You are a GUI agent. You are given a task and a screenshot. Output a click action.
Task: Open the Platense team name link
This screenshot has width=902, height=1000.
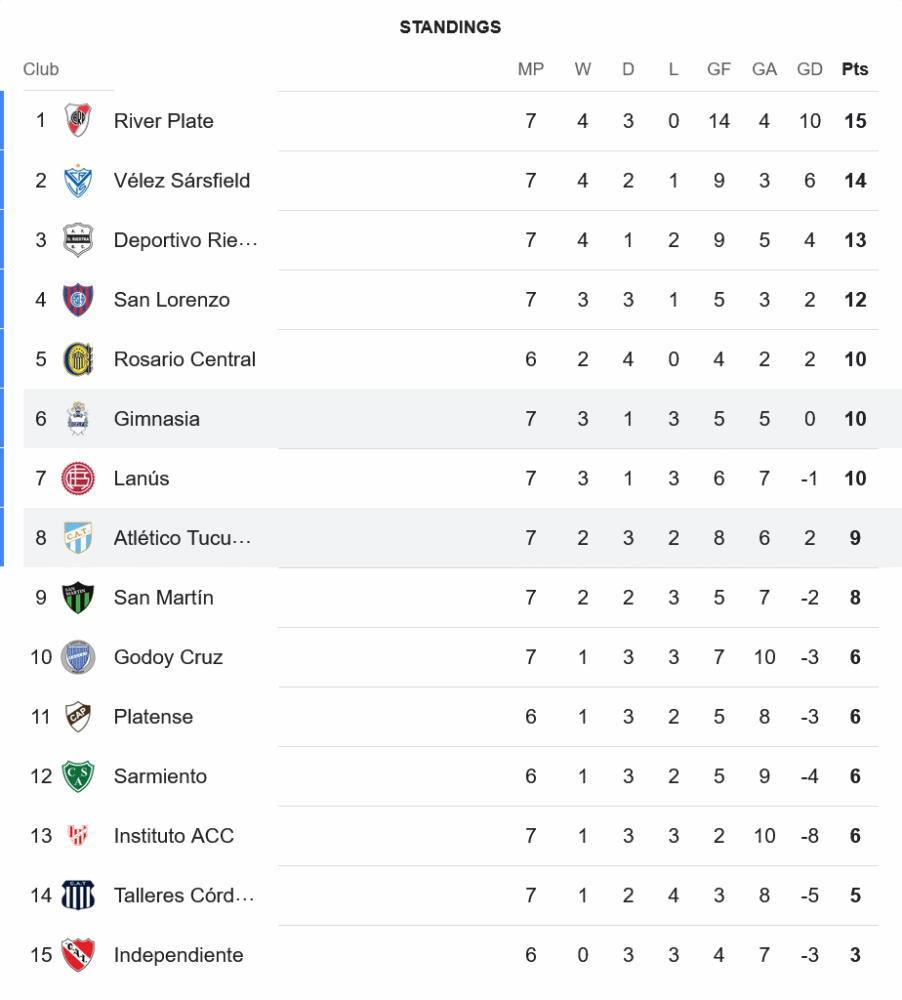point(153,717)
